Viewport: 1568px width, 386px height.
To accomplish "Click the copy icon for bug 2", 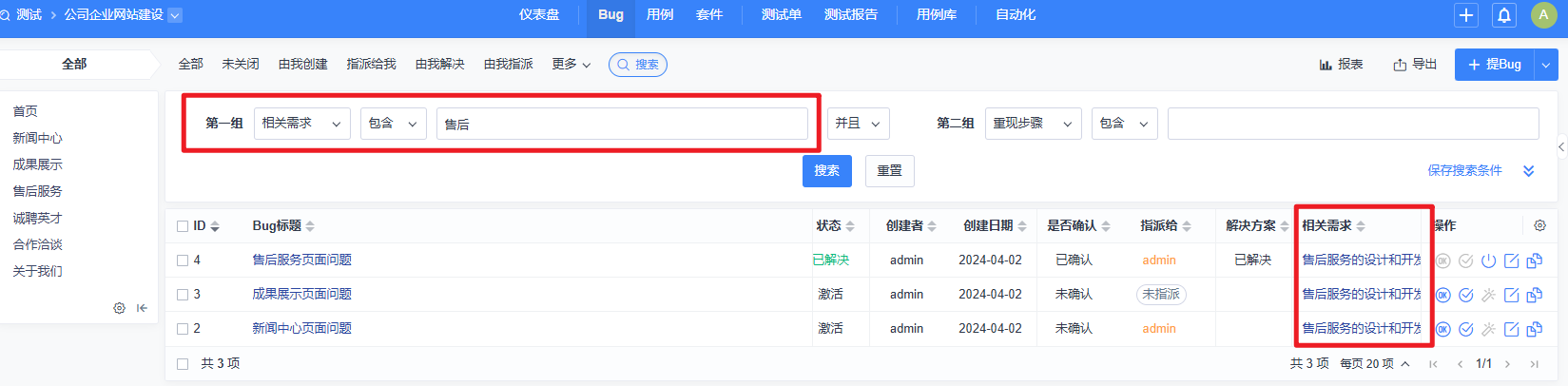I will coord(1534,329).
